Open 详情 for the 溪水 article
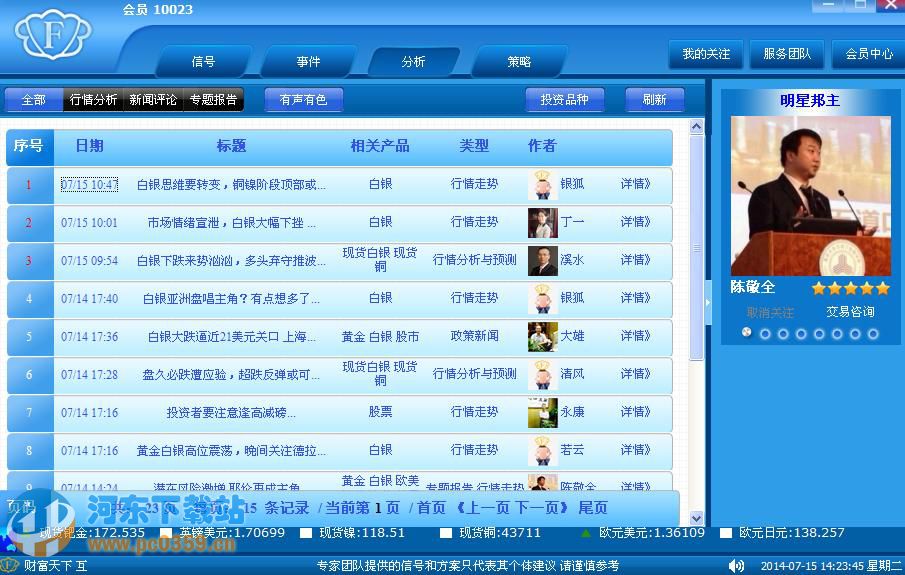The height and width of the screenshot is (575, 905). [635, 260]
